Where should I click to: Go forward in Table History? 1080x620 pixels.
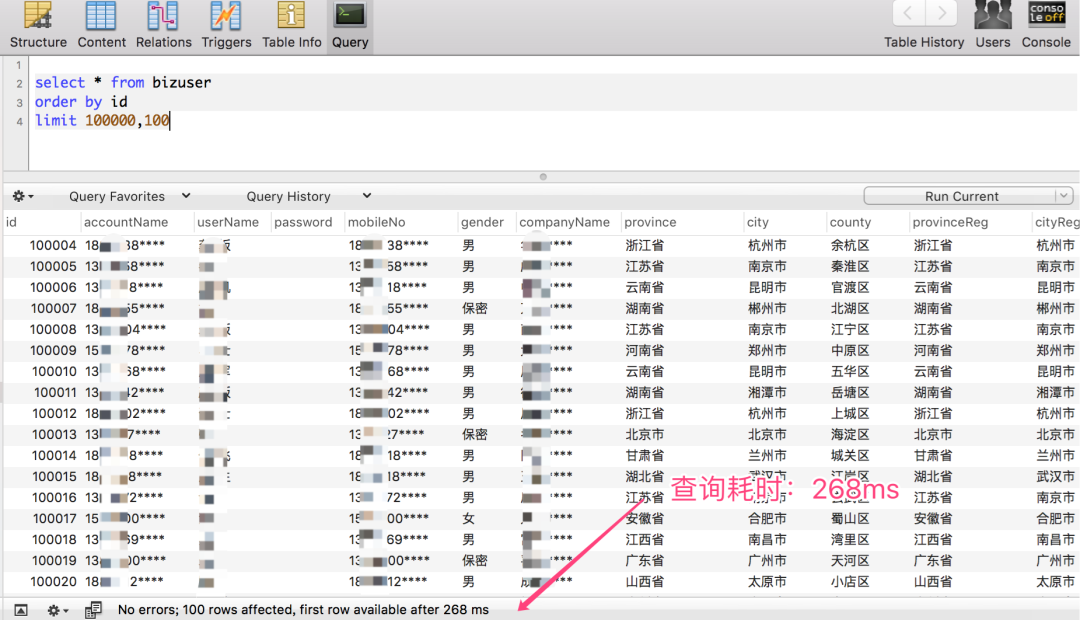(x=941, y=13)
